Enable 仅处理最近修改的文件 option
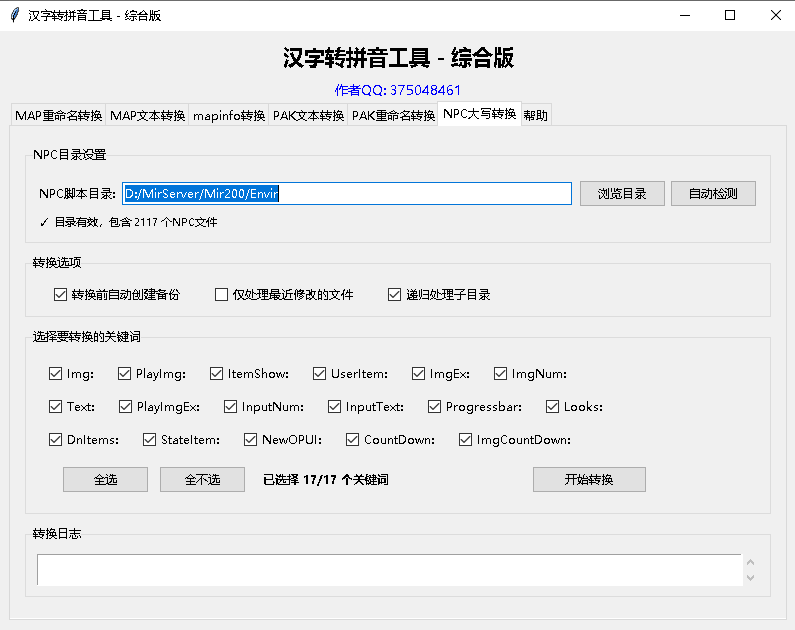Viewport: 795px width, 630px height. (222, 295)
